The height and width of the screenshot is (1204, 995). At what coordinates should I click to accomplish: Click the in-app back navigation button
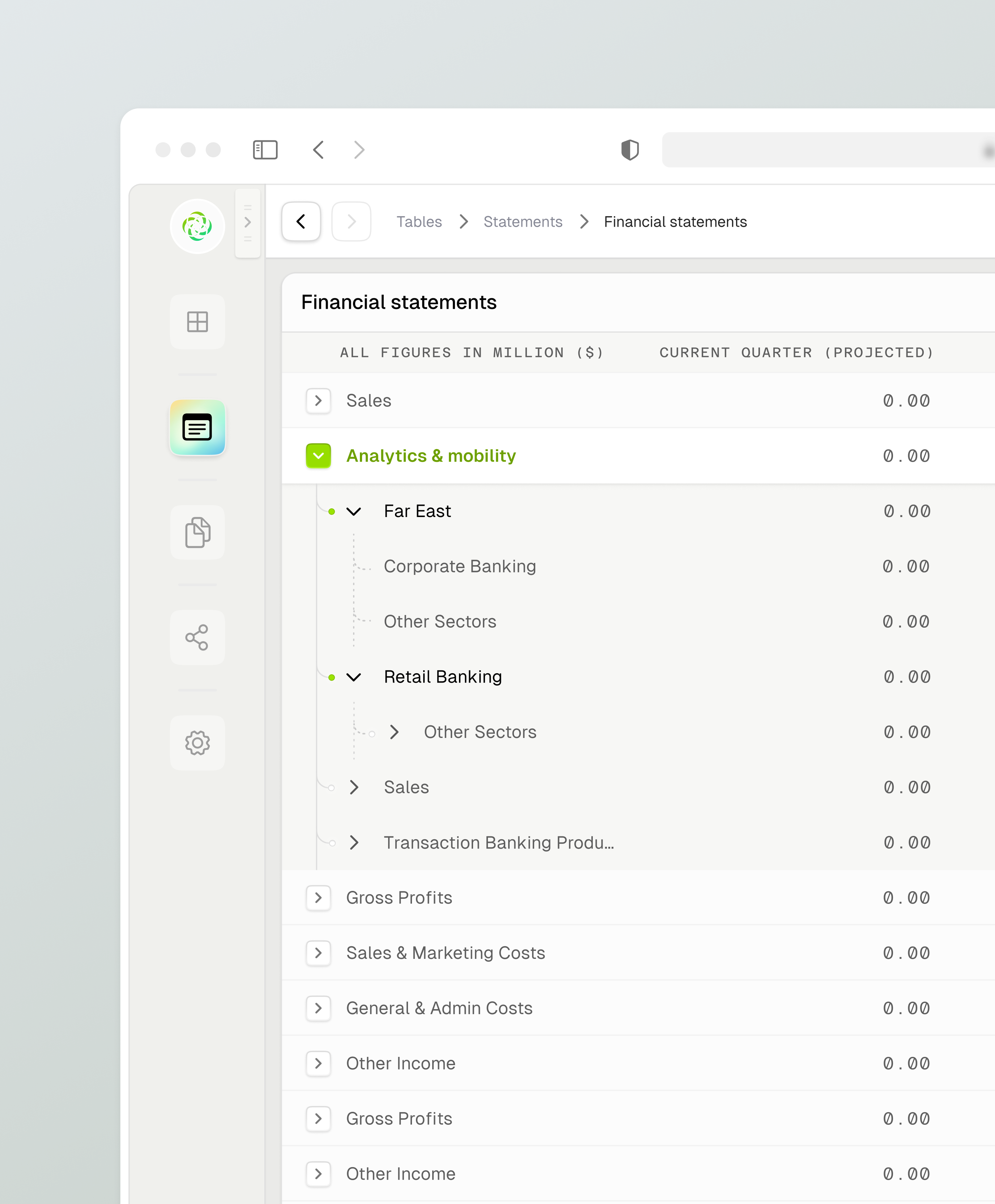tap(301, 222)
